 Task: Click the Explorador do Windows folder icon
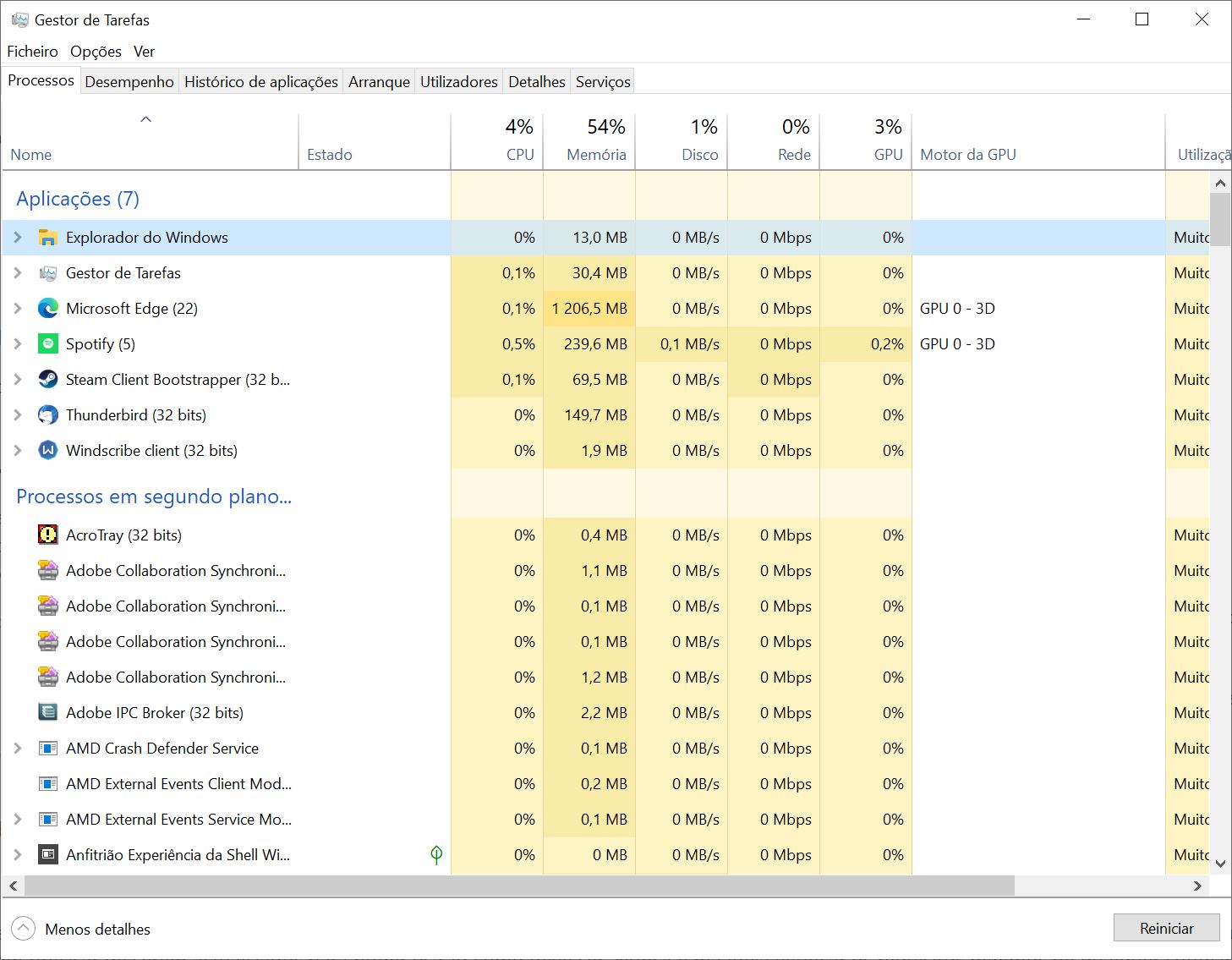click(x=48, y=238)
